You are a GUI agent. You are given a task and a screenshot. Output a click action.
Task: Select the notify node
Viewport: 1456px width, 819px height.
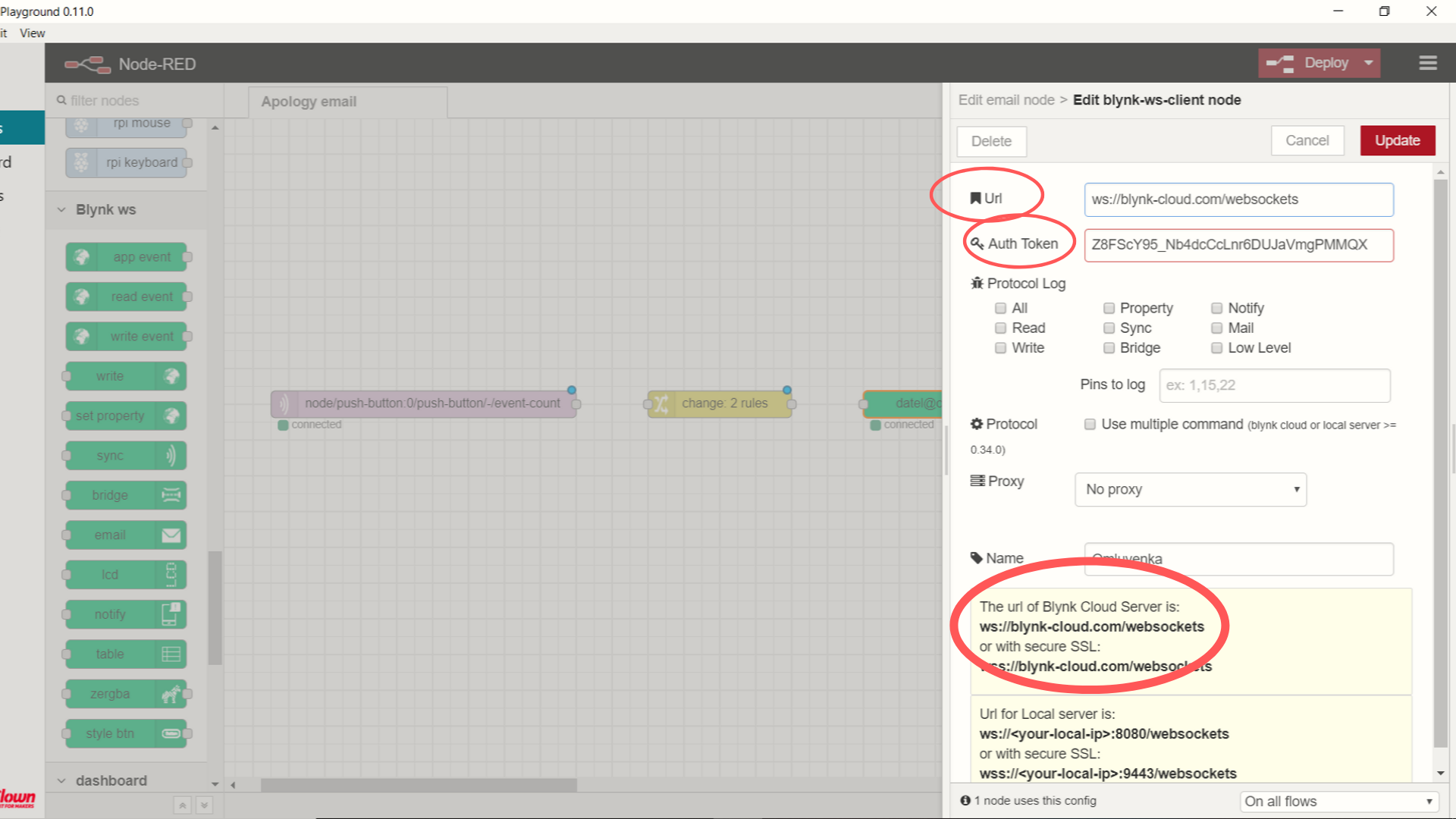pos(126,614)
